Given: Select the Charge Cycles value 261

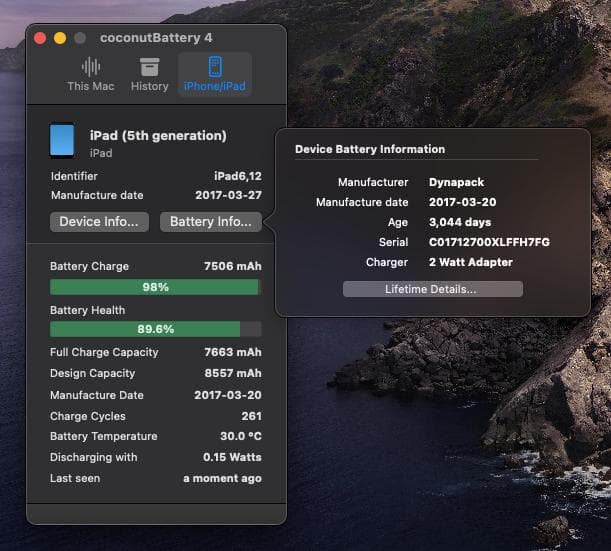Looking at the screenshot, I should tap(251, 416).
